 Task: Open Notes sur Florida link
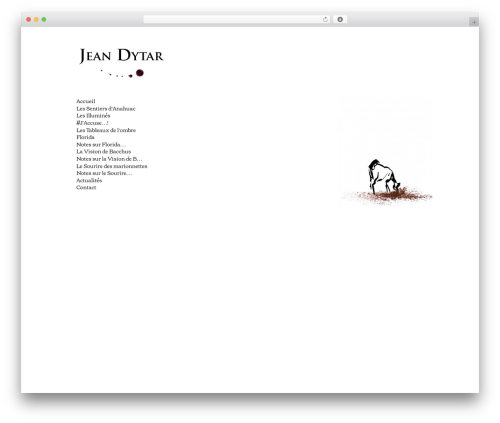[x=101, y=145]
